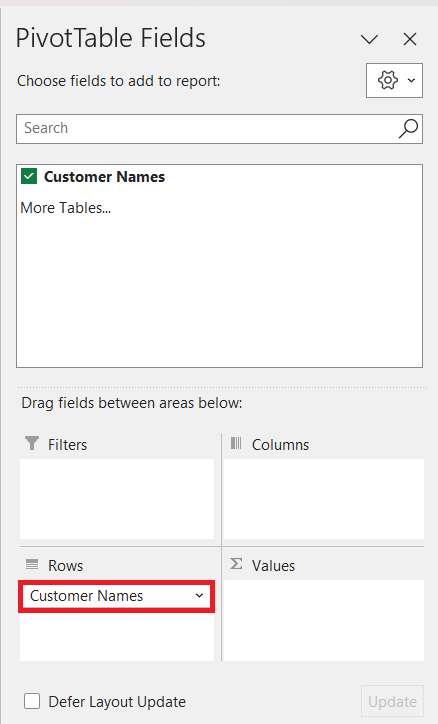
Task: Click the search magnifier icon
Action: 408,129
